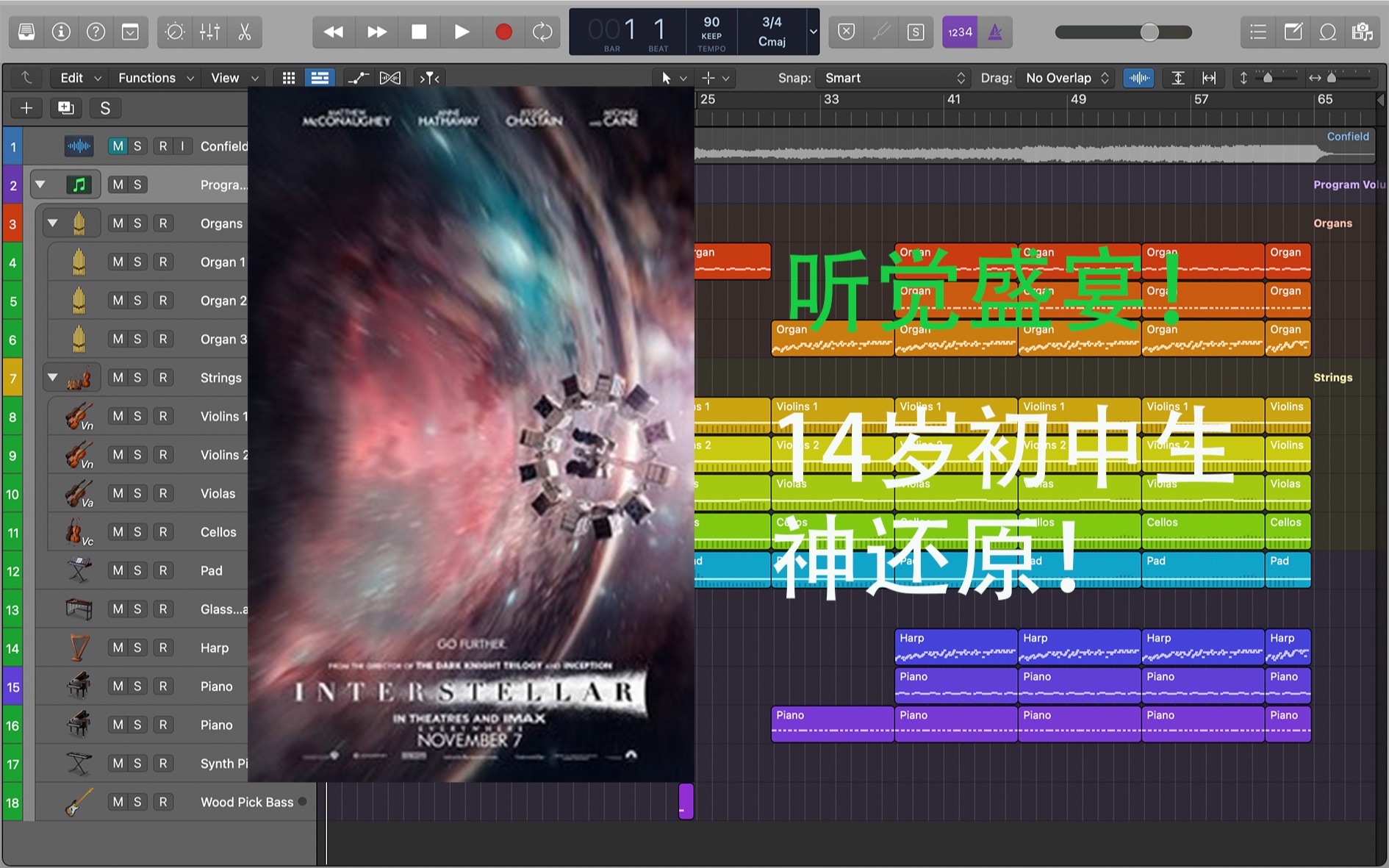The height and width of the screenshot is (868, 1389).
Task: Click the Rewind transport button
Action: (x=334, y=32)
